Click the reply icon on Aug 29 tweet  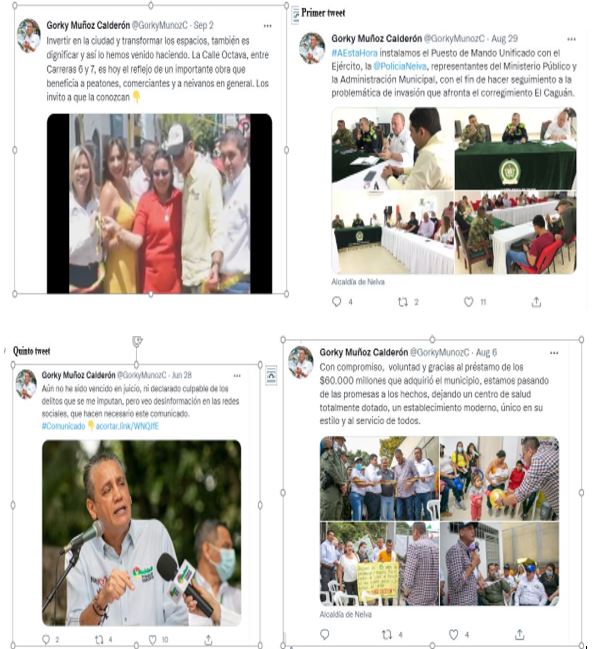(336, 302)
